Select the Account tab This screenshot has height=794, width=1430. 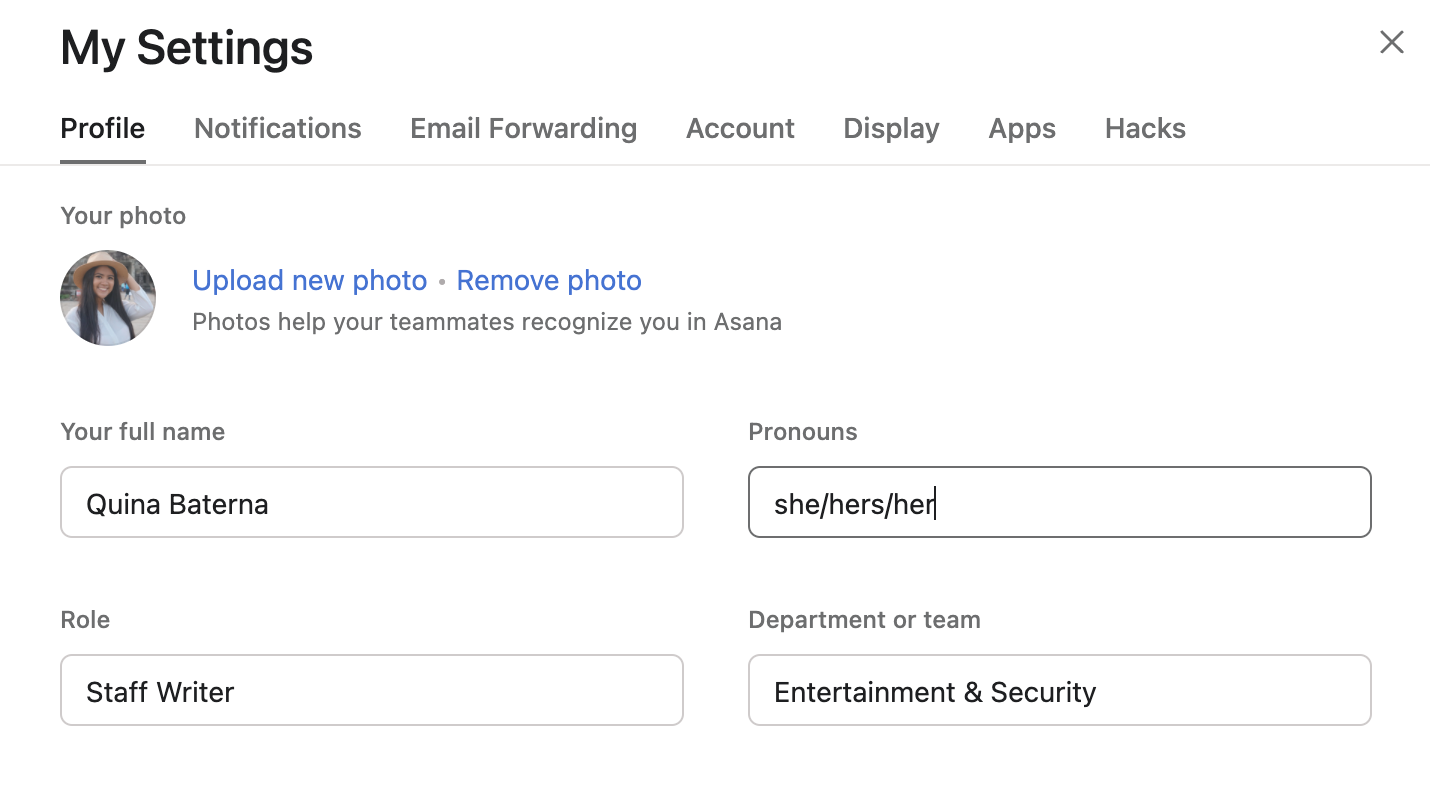[740, 128]
